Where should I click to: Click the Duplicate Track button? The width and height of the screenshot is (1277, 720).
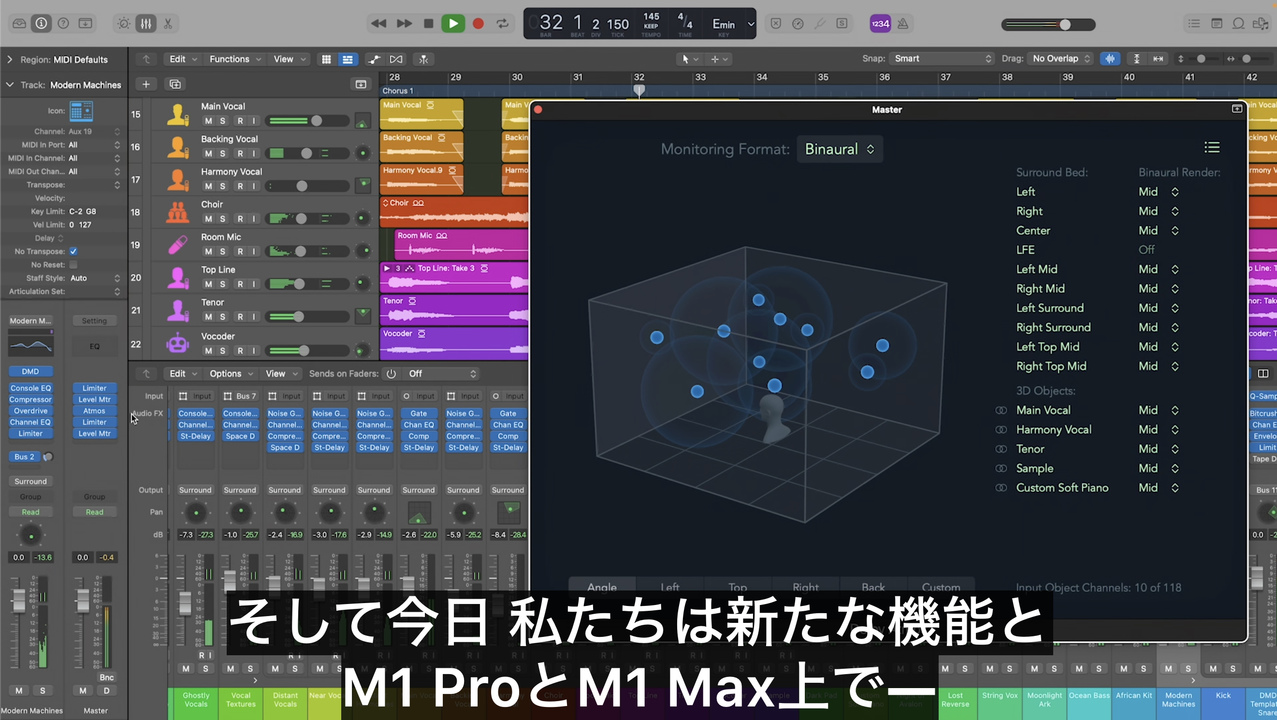(175, 85)
